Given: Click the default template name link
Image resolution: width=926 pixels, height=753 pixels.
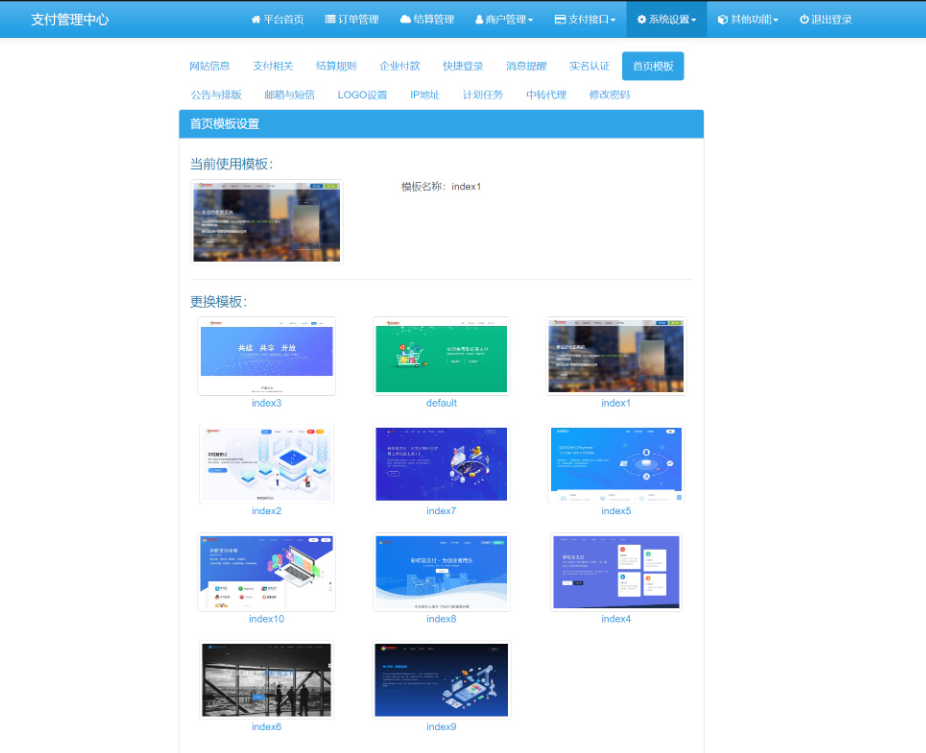Looking at the screenshot, I should point(441,403).
